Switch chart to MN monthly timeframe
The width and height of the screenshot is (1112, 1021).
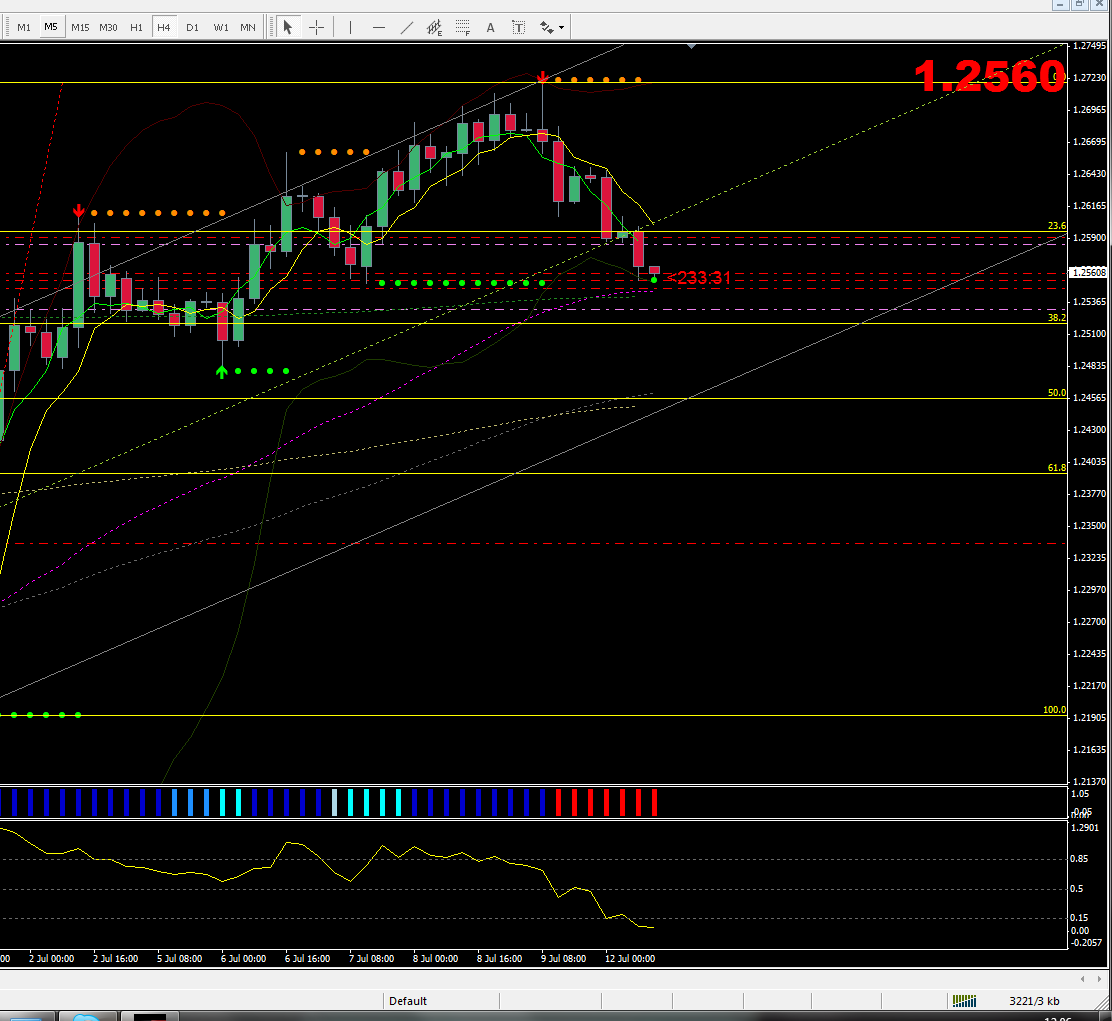pyautogui.click(x=248, y=28)
